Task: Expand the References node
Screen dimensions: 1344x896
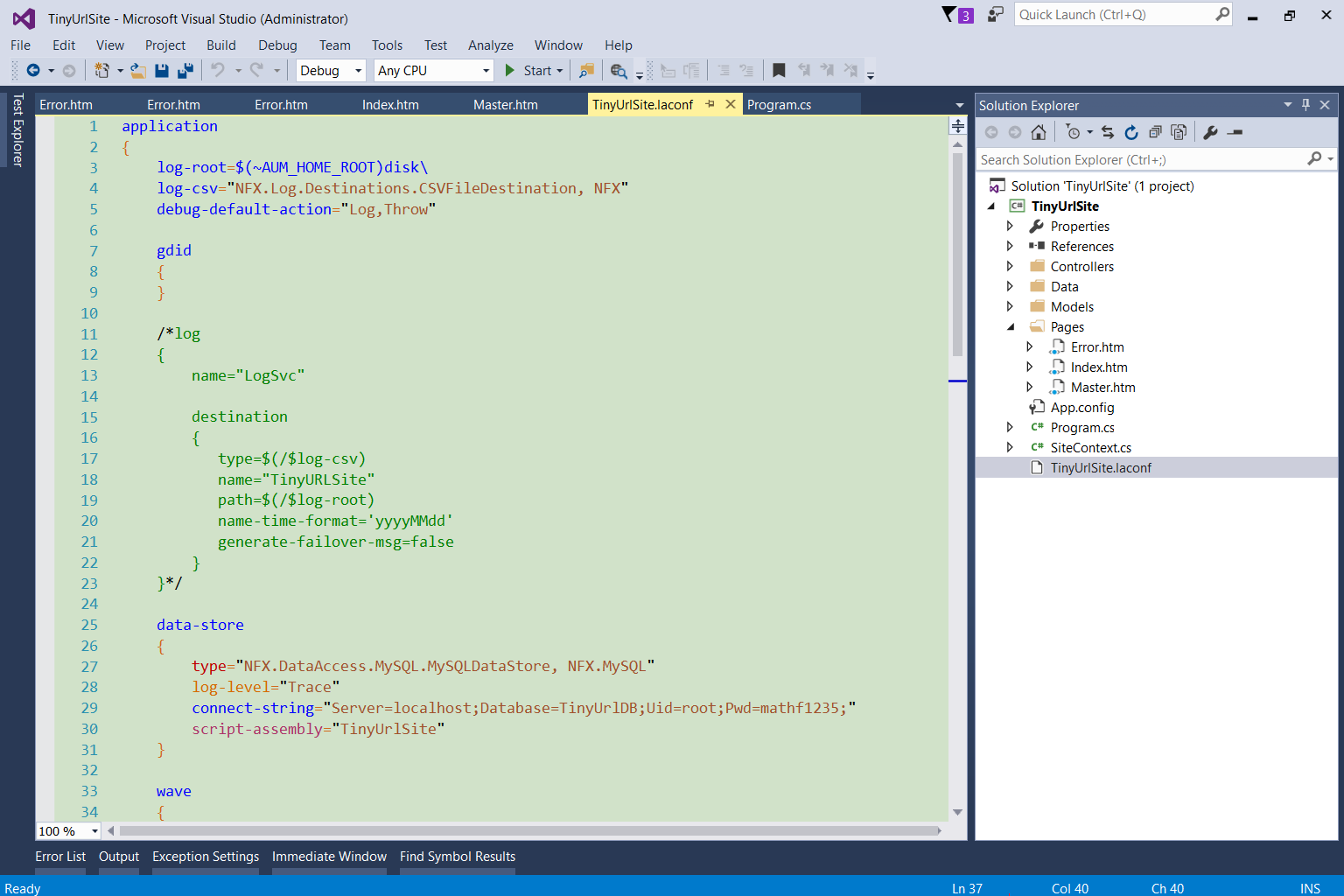Action: 1010,246
